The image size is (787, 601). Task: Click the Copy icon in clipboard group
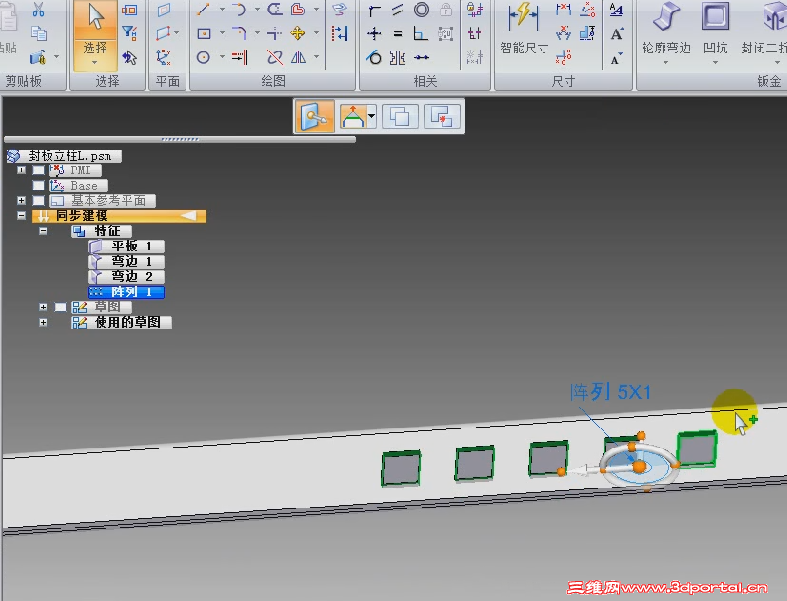[39, 33]
